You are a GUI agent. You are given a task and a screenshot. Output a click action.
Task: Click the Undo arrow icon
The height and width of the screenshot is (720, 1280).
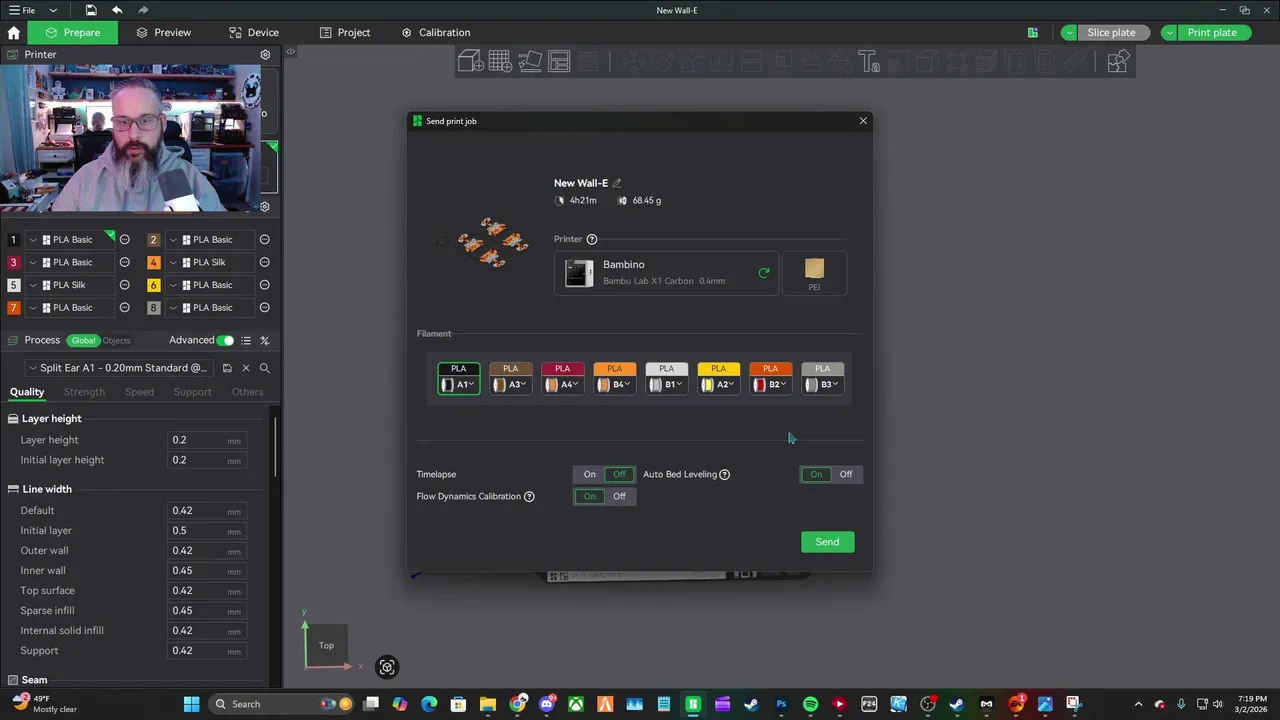(117, 10)
